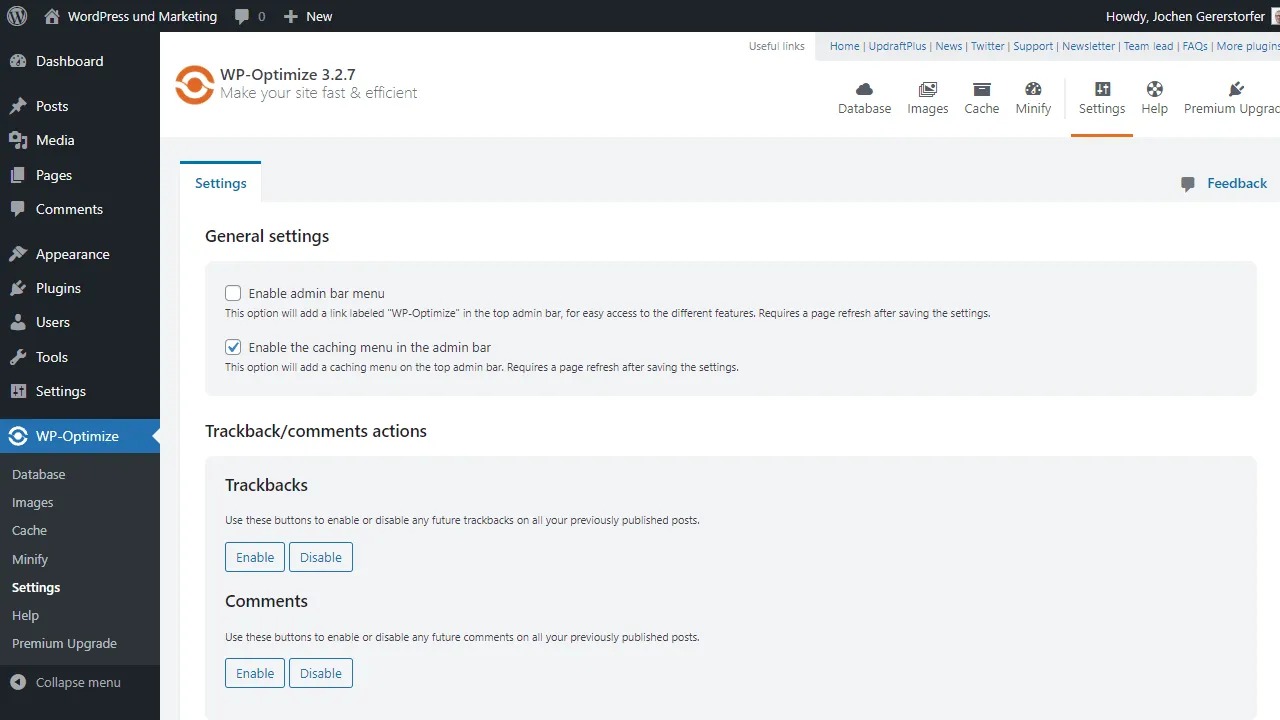
Task: Open Cache submenu under WP-Optimize
Action: (x=30, y=530)
